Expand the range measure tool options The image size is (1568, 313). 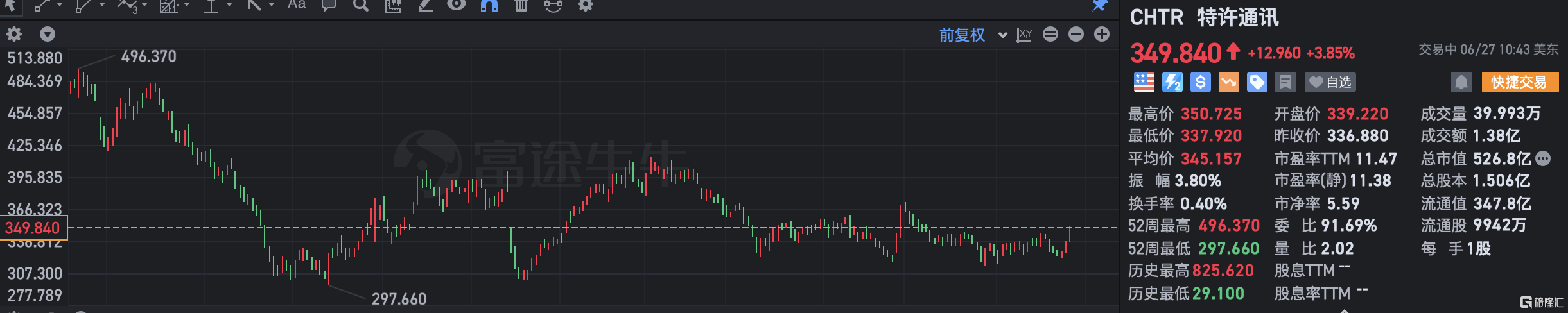pyautogui.click(x=229, y=5)
